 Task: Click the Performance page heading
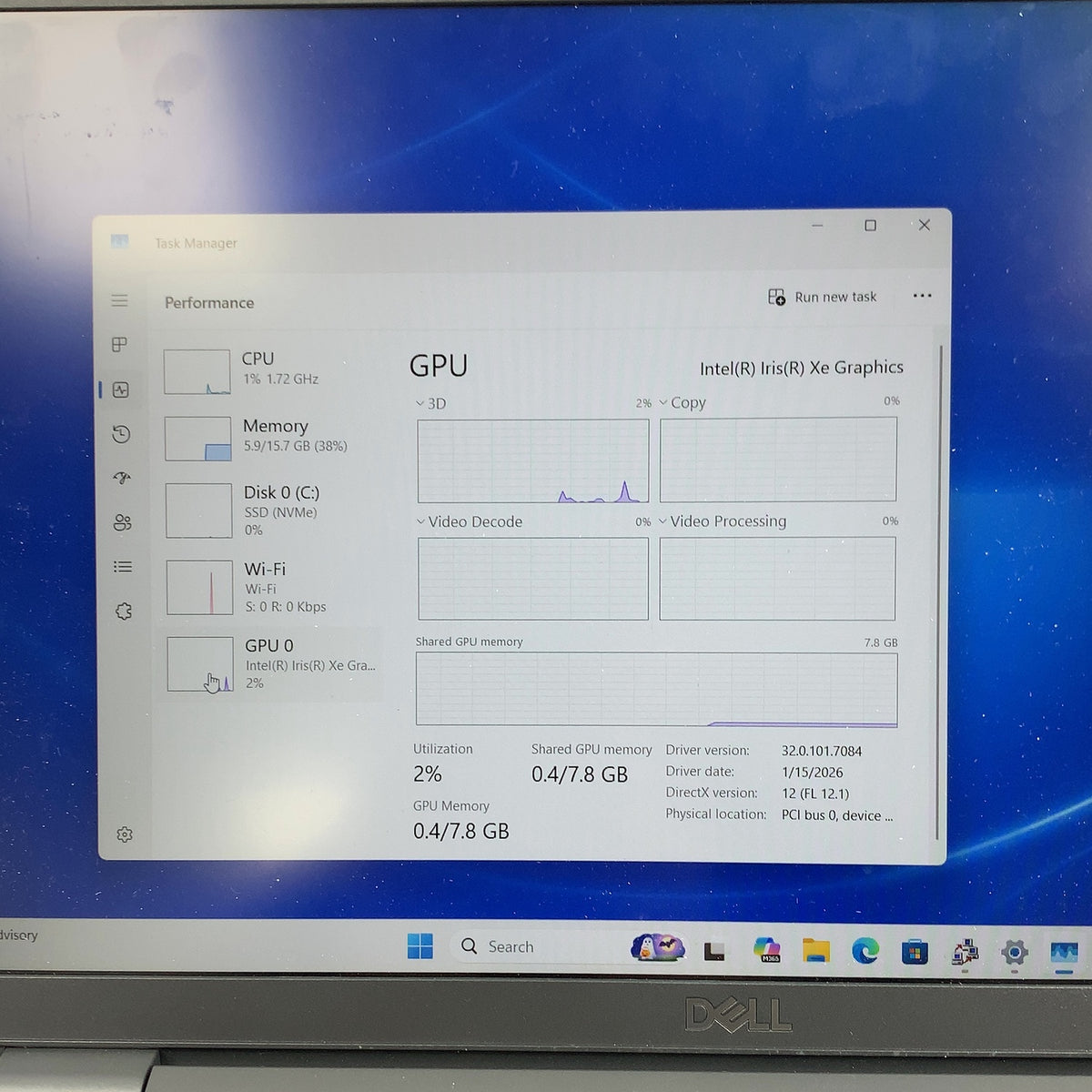point(209,303)
